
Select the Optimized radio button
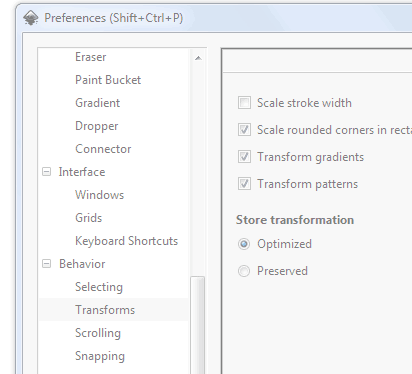[x=244, y=244]
